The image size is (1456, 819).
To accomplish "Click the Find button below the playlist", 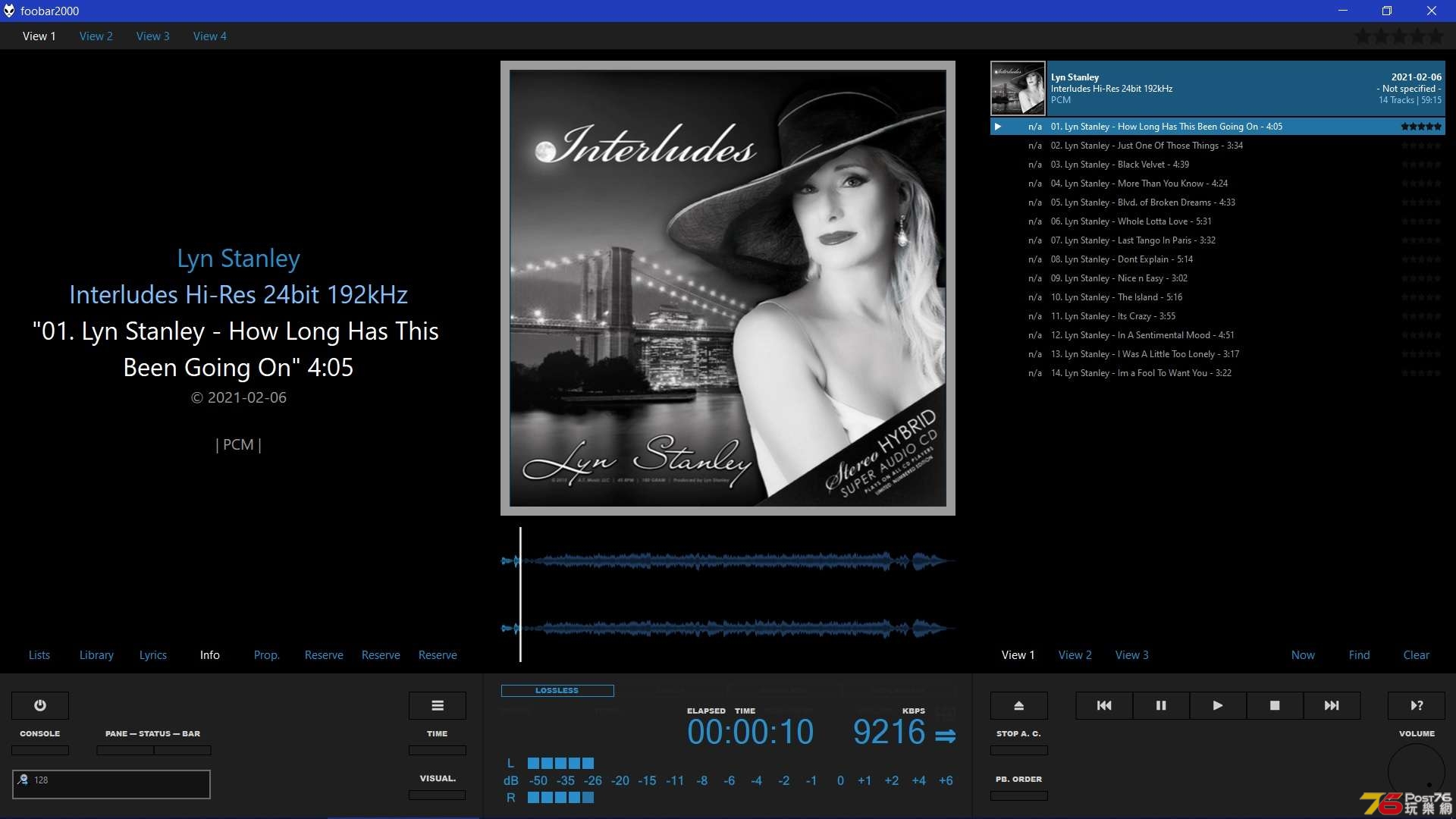I will (1360, 654).
